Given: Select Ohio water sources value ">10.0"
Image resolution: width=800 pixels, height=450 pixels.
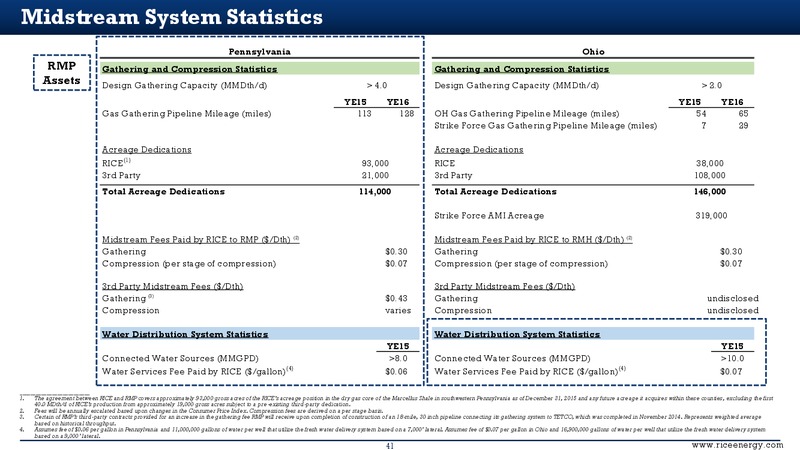Looking at the screenshot, I should pyautogui.click(x=732, y=358).
